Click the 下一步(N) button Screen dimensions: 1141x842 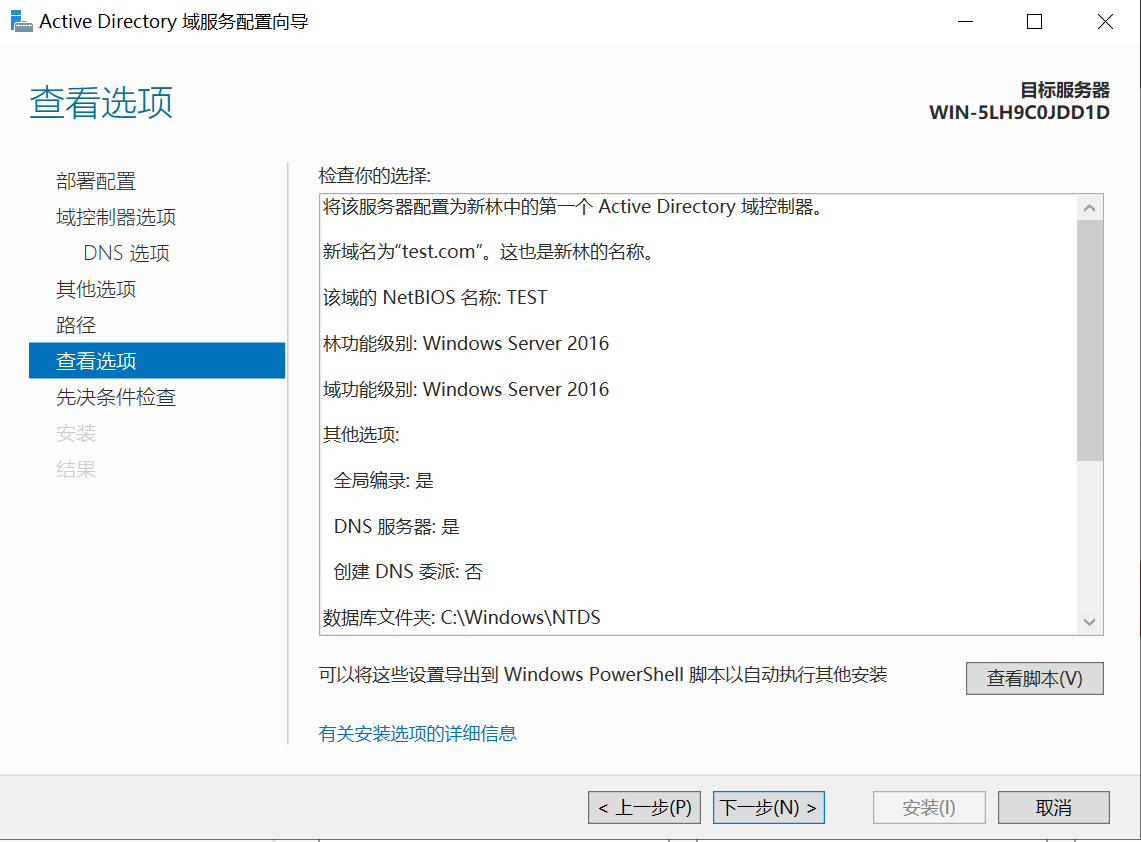point(768,807)
